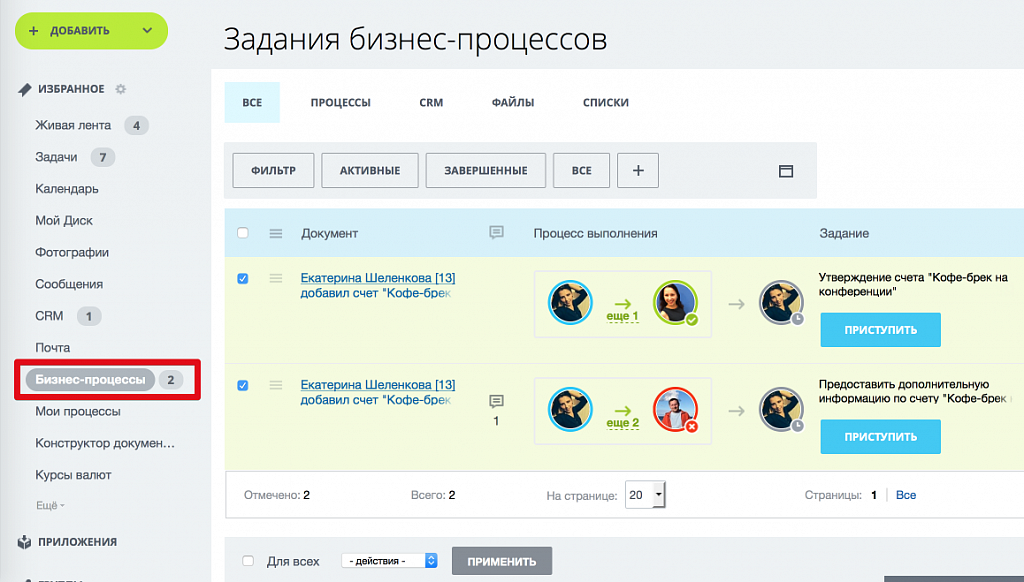Switch to the ВСЕ tab

pos(252,103)
